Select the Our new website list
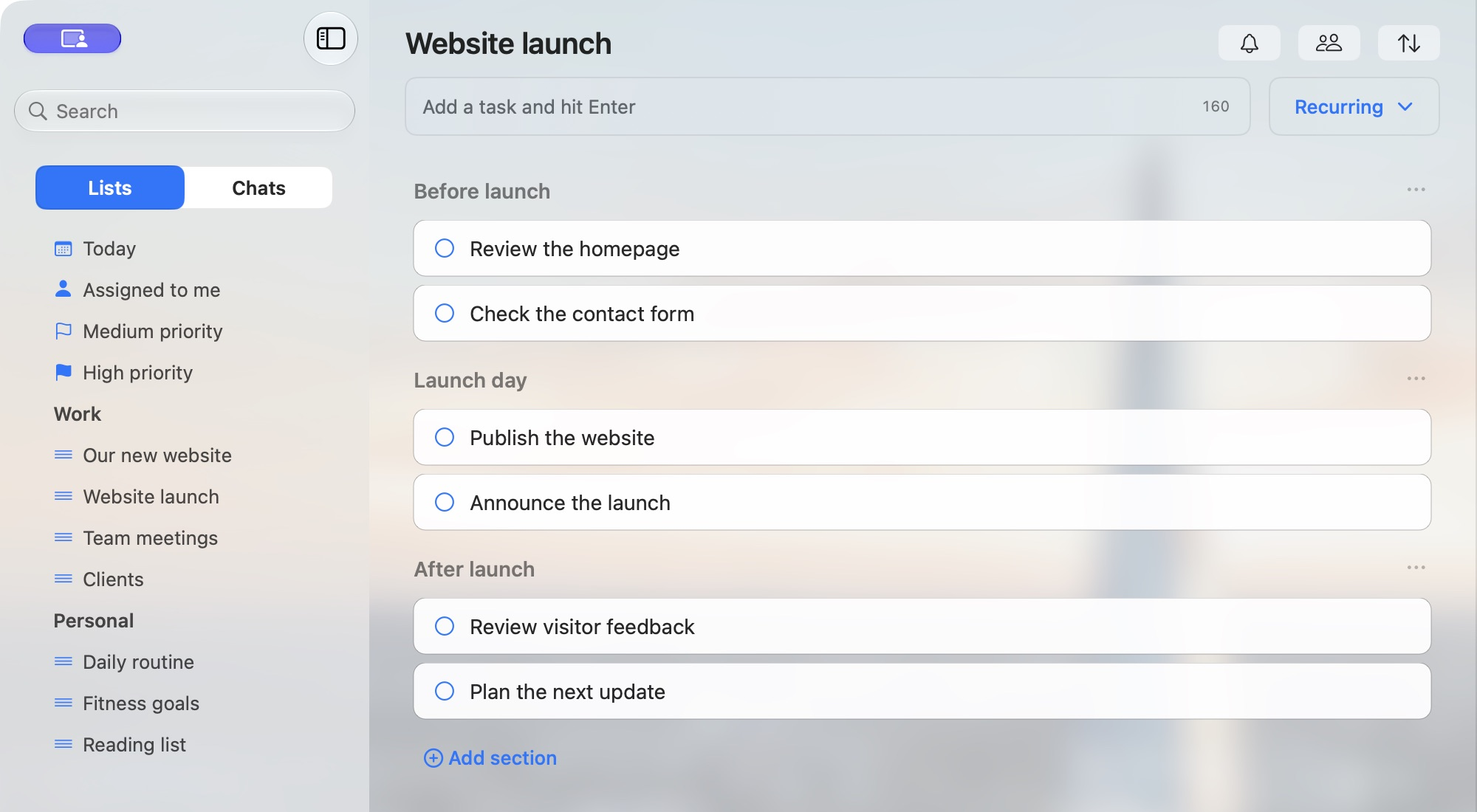The image size is (1477, 812). click(157, 455)
